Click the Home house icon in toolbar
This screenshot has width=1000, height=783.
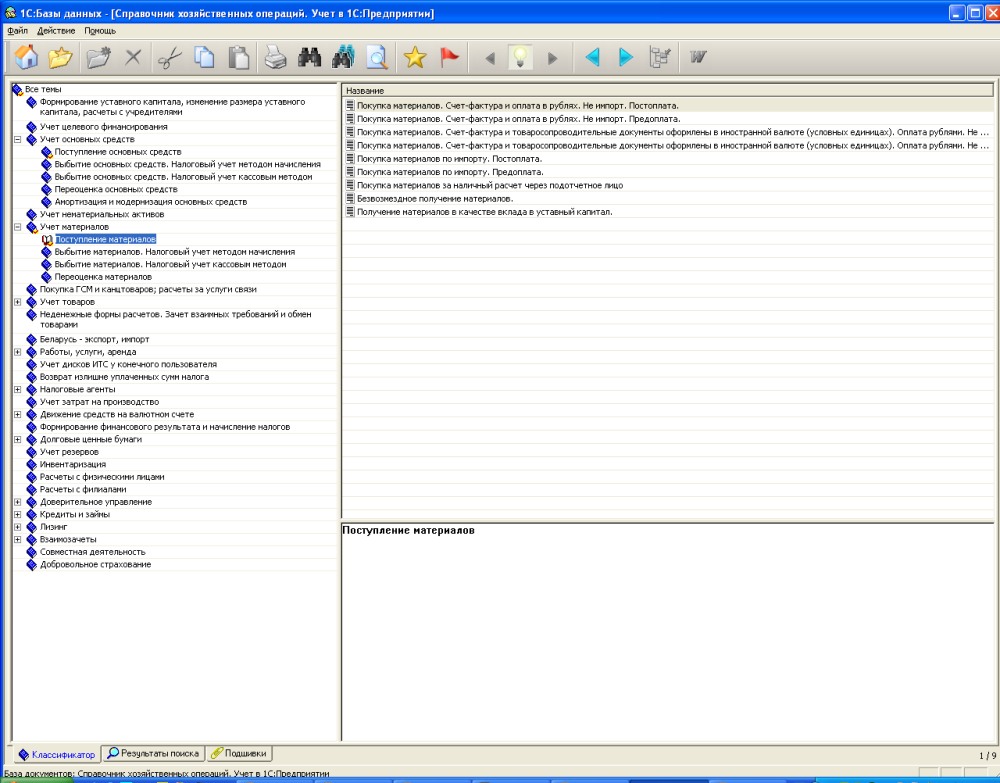[27, 58]
